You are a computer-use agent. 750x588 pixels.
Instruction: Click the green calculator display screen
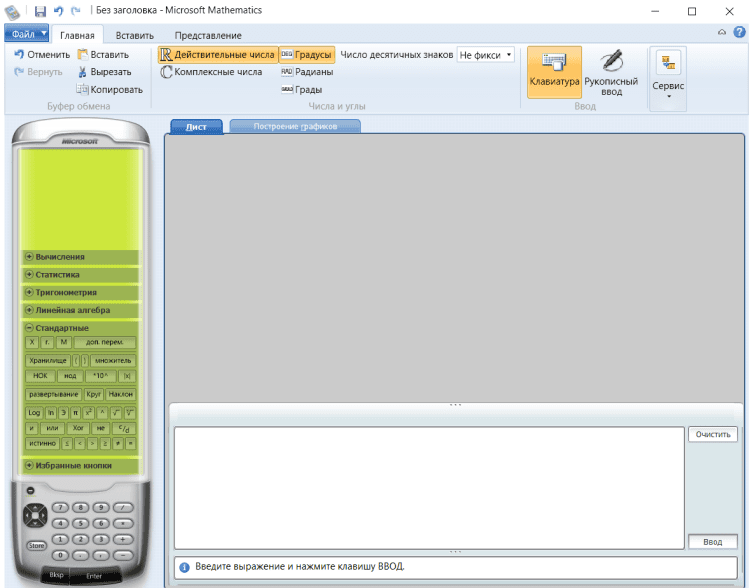80,199
